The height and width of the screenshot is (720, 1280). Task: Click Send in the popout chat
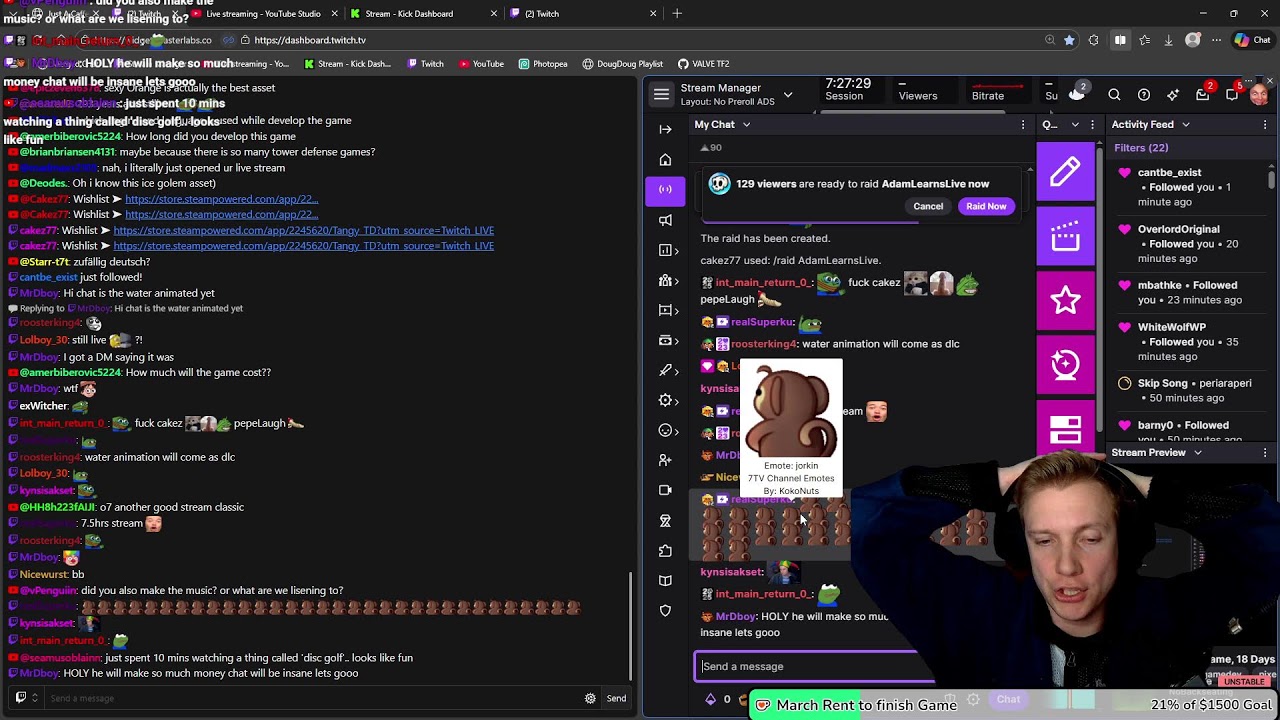click(x=616, y=698)
